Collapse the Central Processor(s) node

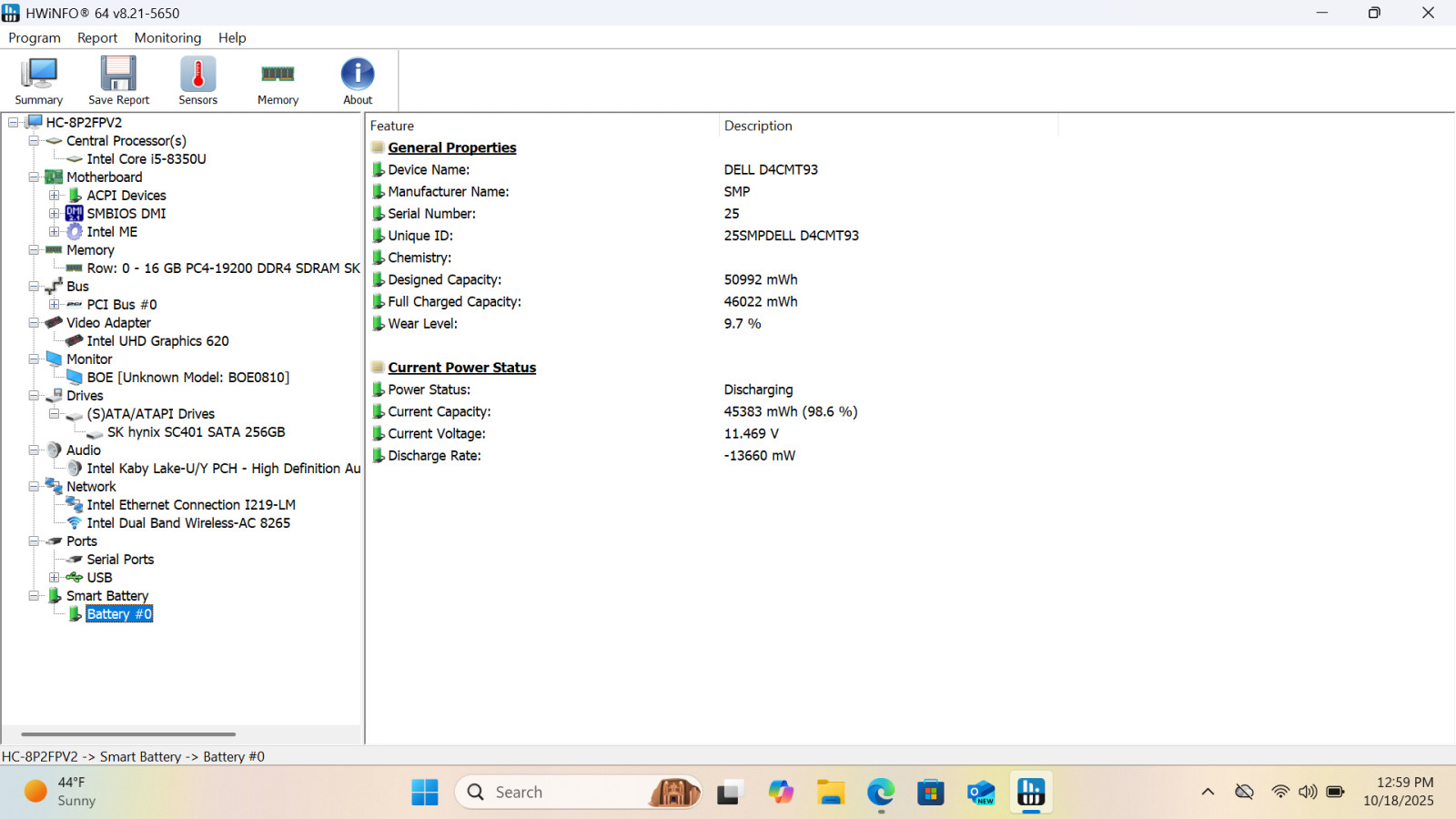pos(34,140)
